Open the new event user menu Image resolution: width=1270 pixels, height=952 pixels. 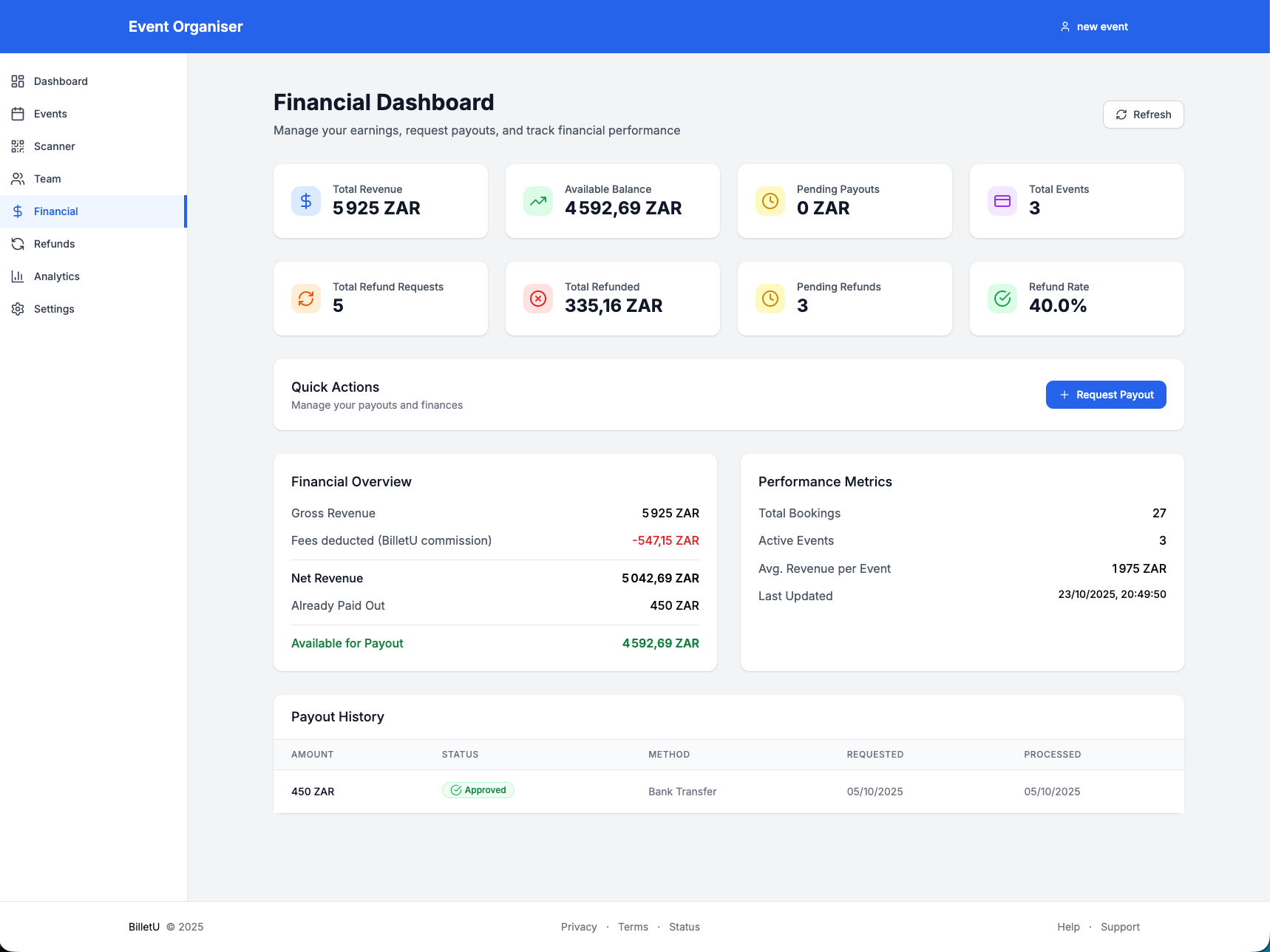(1094, 27)
